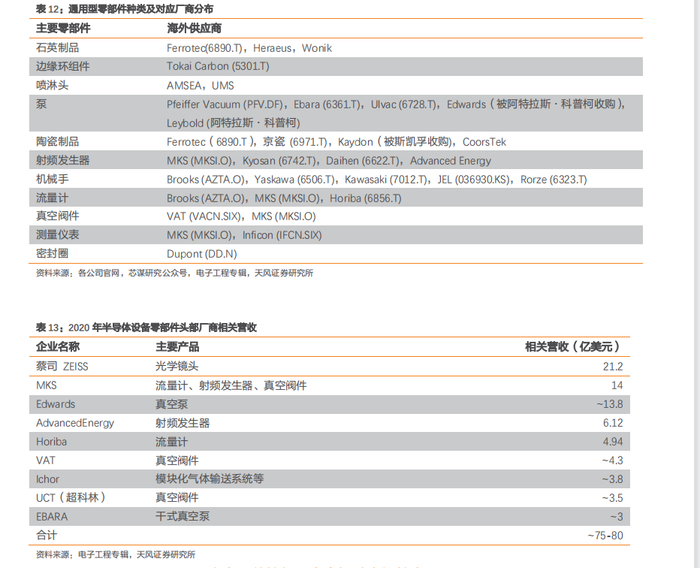Click the 主要零部件 column header
Screen dimensions: 700x568
point(63,29)
